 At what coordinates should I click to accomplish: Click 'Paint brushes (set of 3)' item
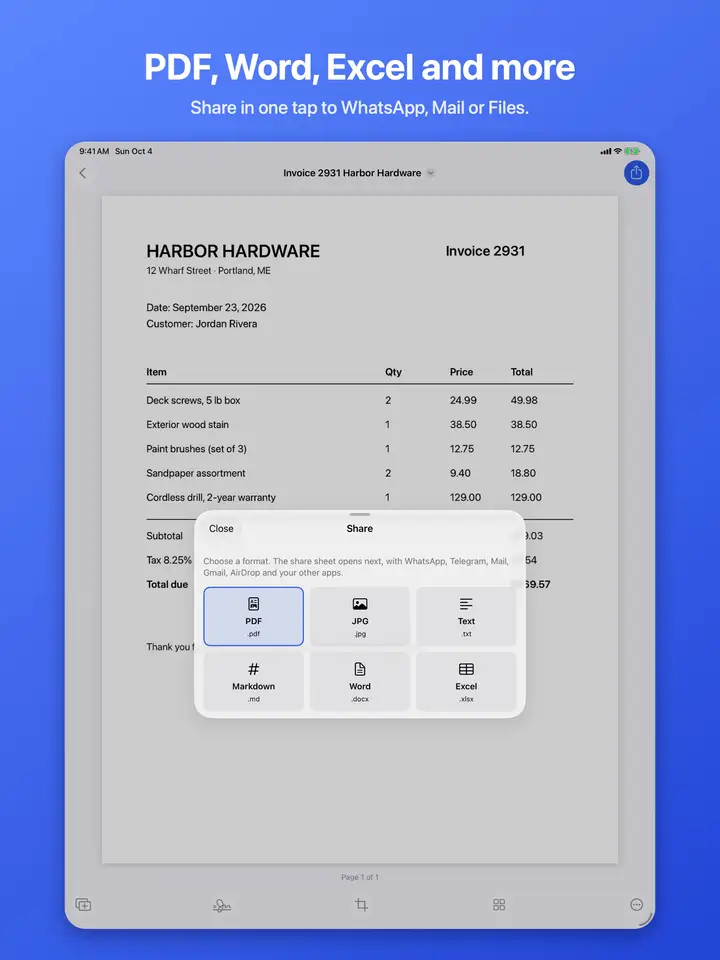196,449
